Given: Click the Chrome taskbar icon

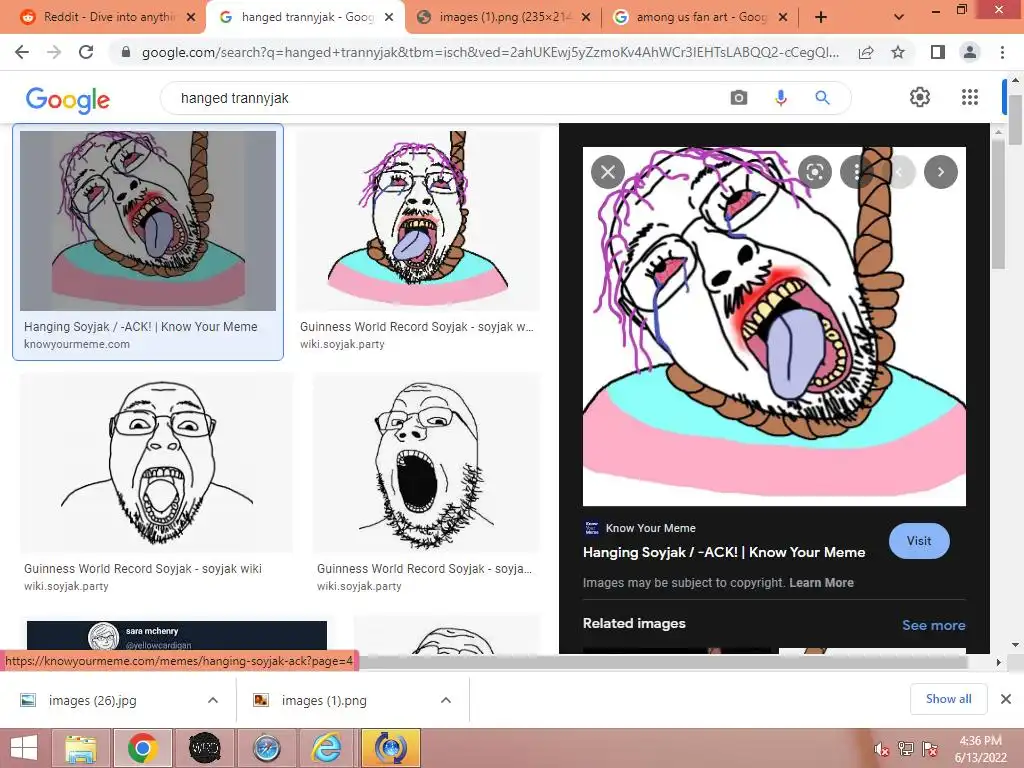Looking at the screenshot, I should click(x=142, y=748).
